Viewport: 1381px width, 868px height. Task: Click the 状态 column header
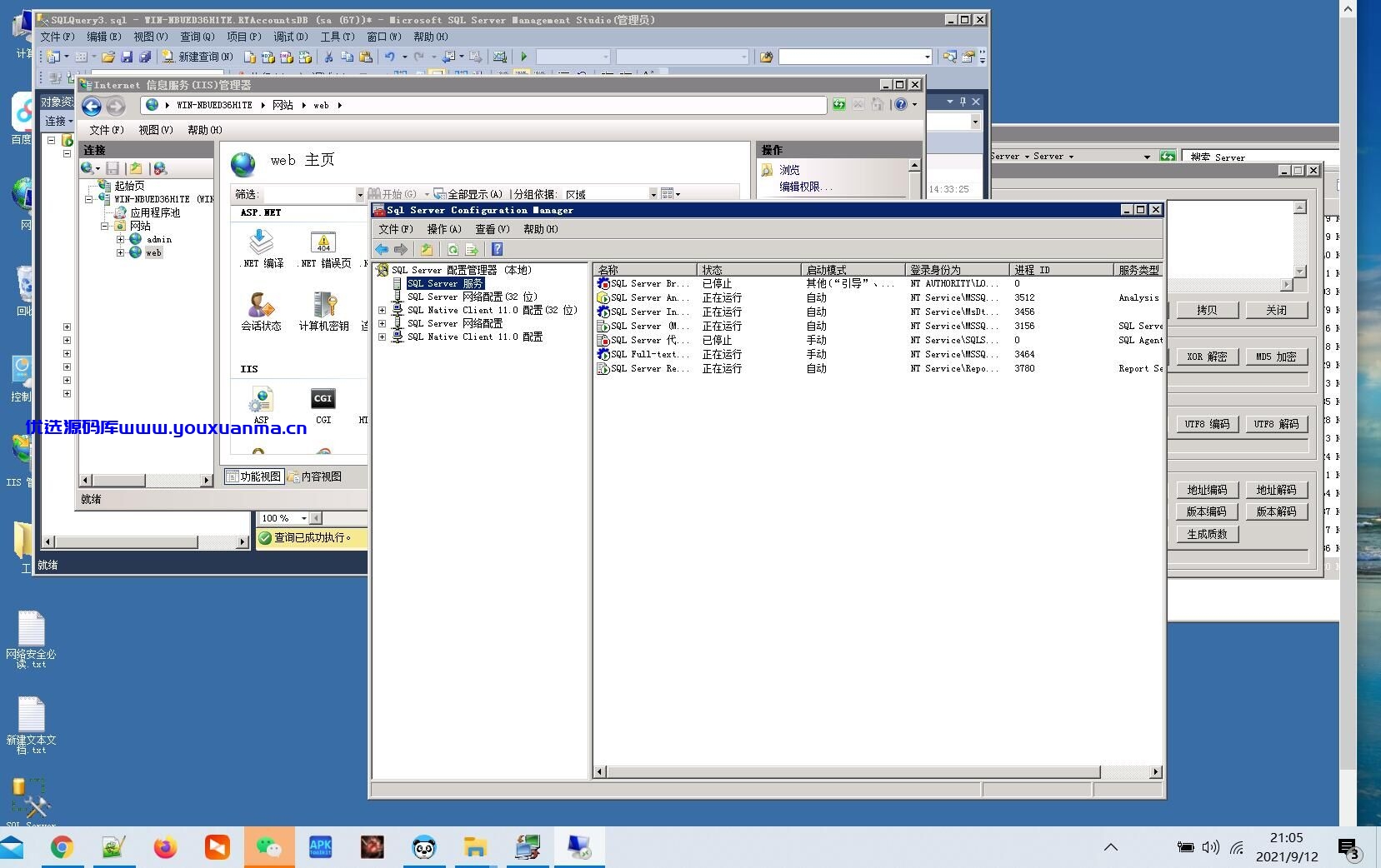coord(748,270)
